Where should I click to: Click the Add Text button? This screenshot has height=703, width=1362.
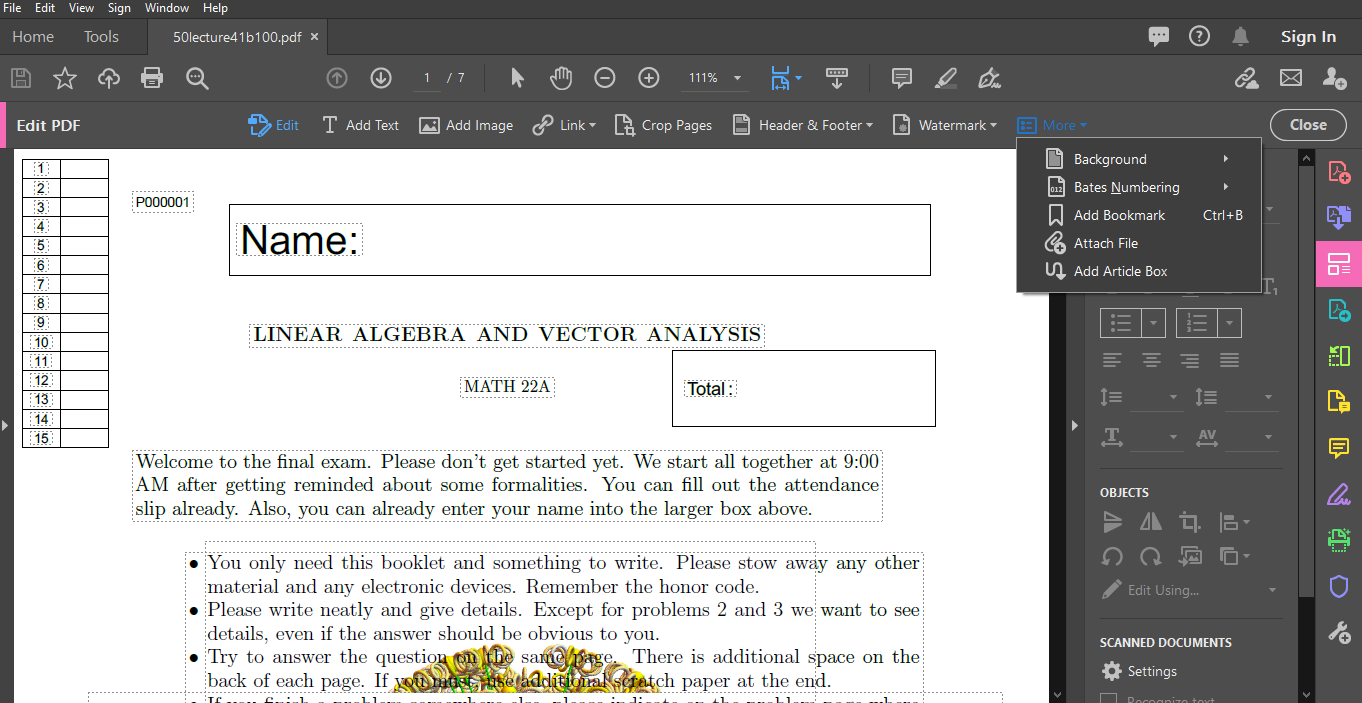pos(360,125)
